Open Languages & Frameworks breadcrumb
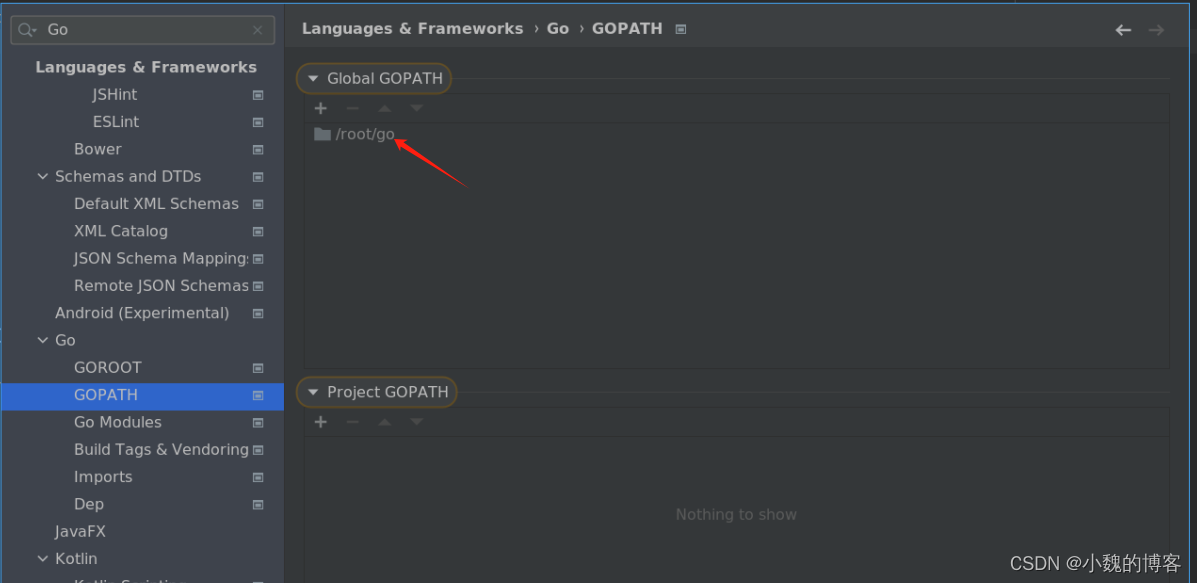 (412, 28)
